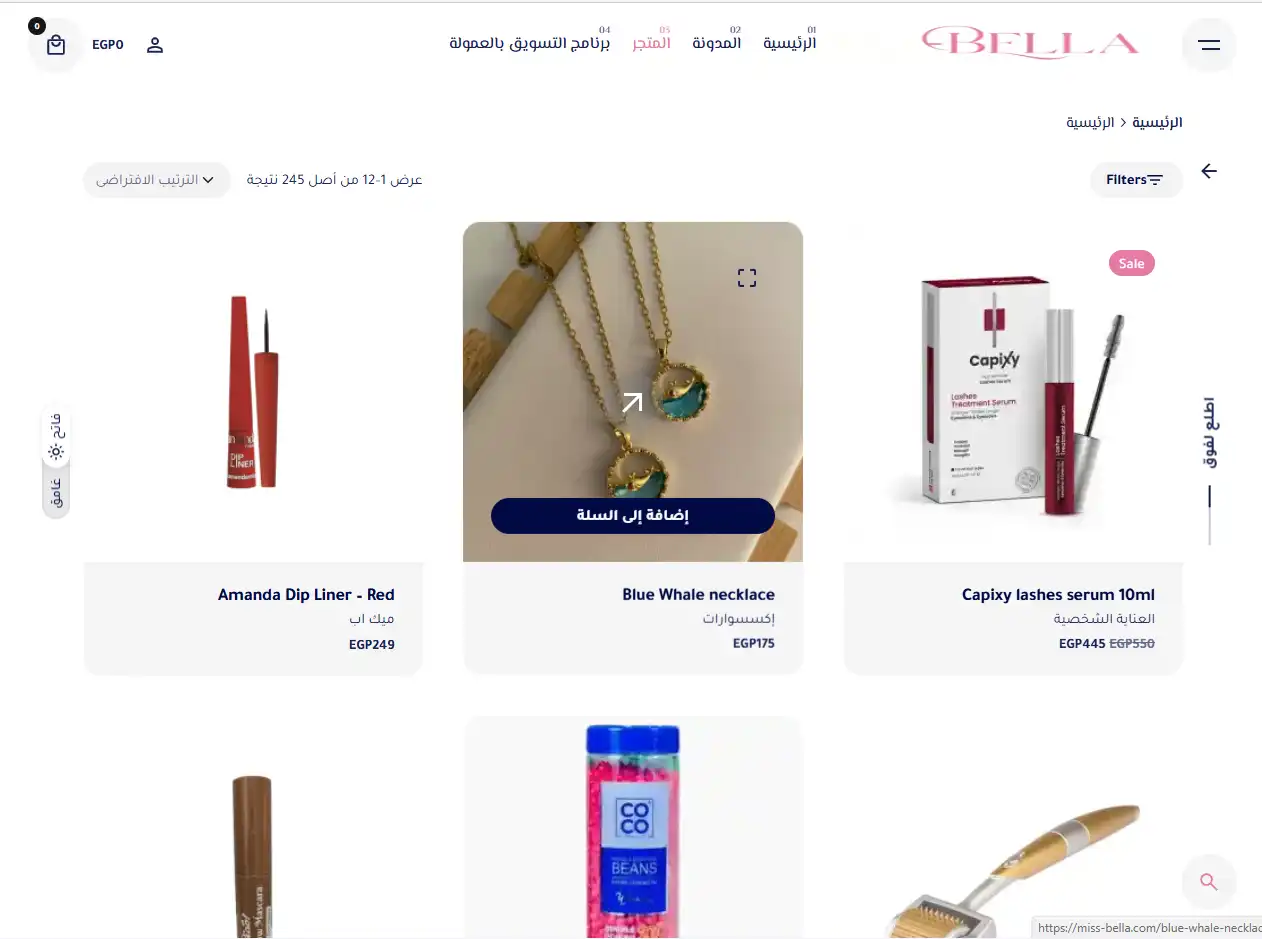Open the pink search icon button
This screenshot has height=939, width=1262.
tap(1209, 882)
